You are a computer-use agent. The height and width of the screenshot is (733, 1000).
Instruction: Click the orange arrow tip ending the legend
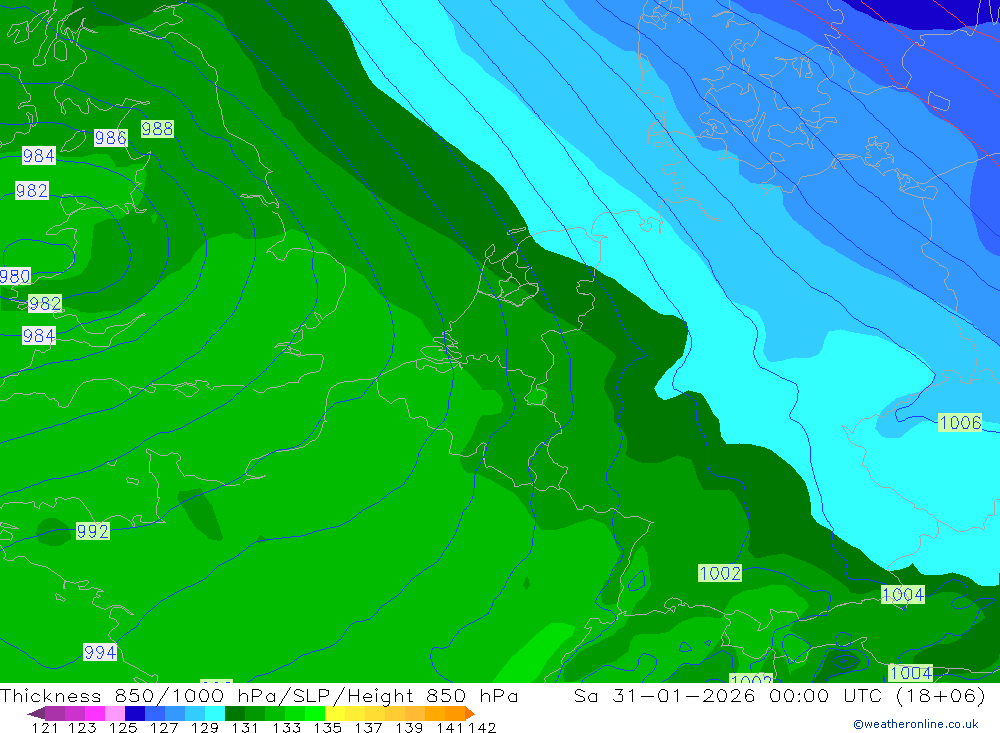click(470, 713)
